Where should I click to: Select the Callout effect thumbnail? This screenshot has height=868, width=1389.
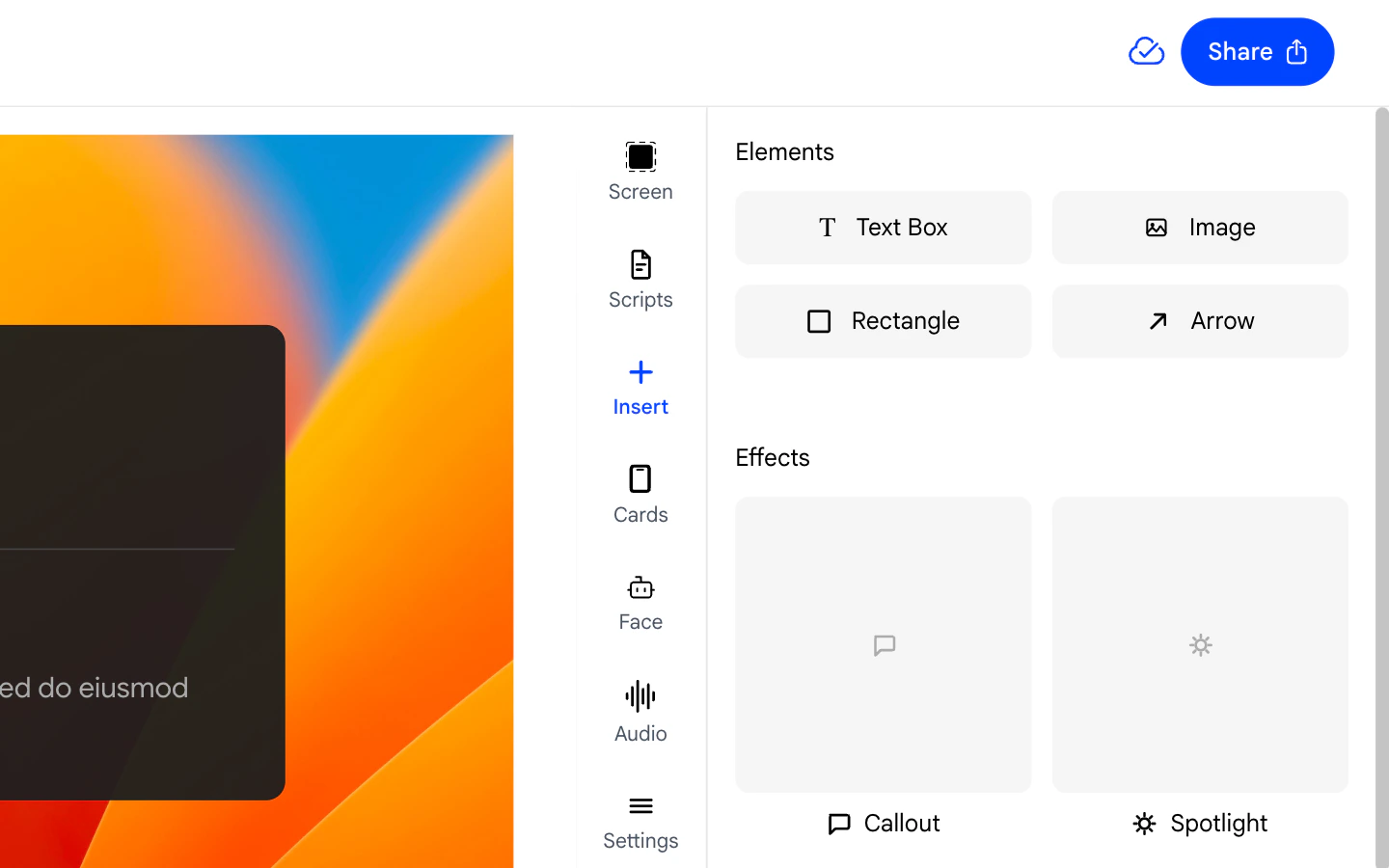pos(884,644)
